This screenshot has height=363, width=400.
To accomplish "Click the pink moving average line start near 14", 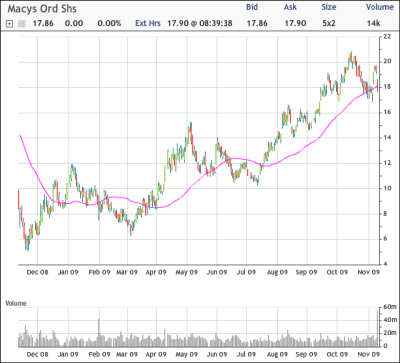I will point(20,136).
